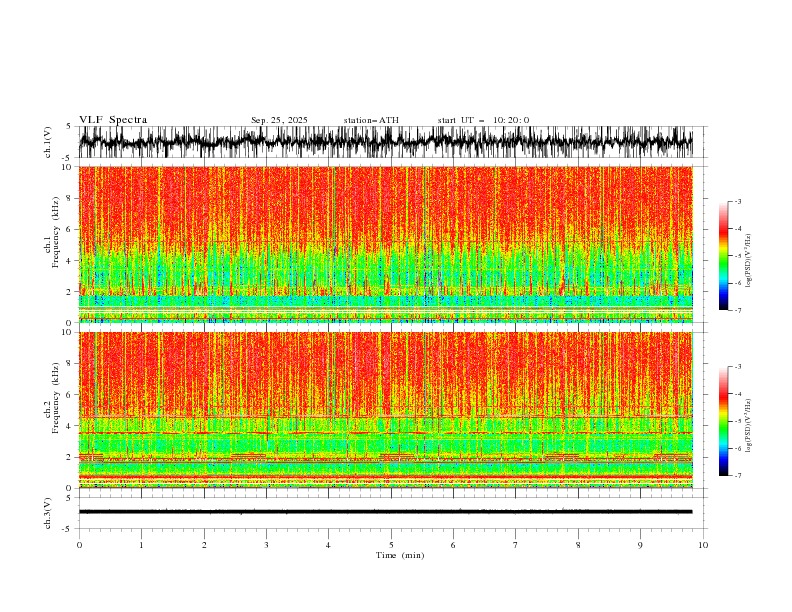Screen dimensions: 792x612
Task: Click the ch.1 waveform plot at top
Action: click(x=385, y=142)
